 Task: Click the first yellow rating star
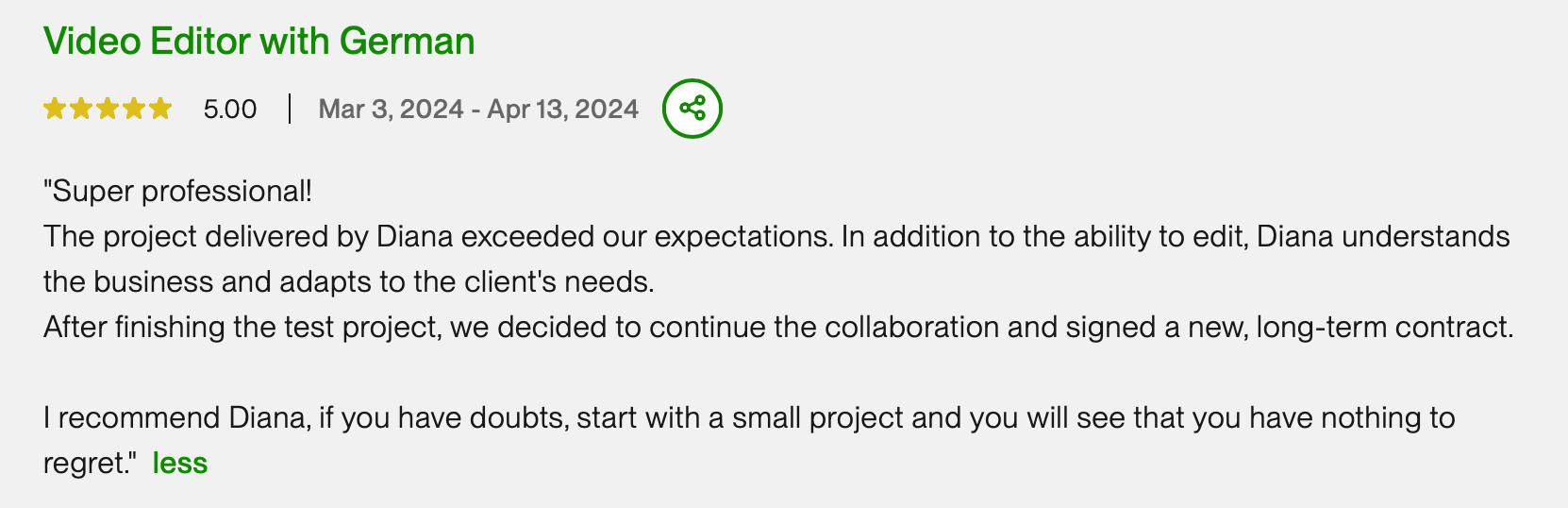[55, 109]
